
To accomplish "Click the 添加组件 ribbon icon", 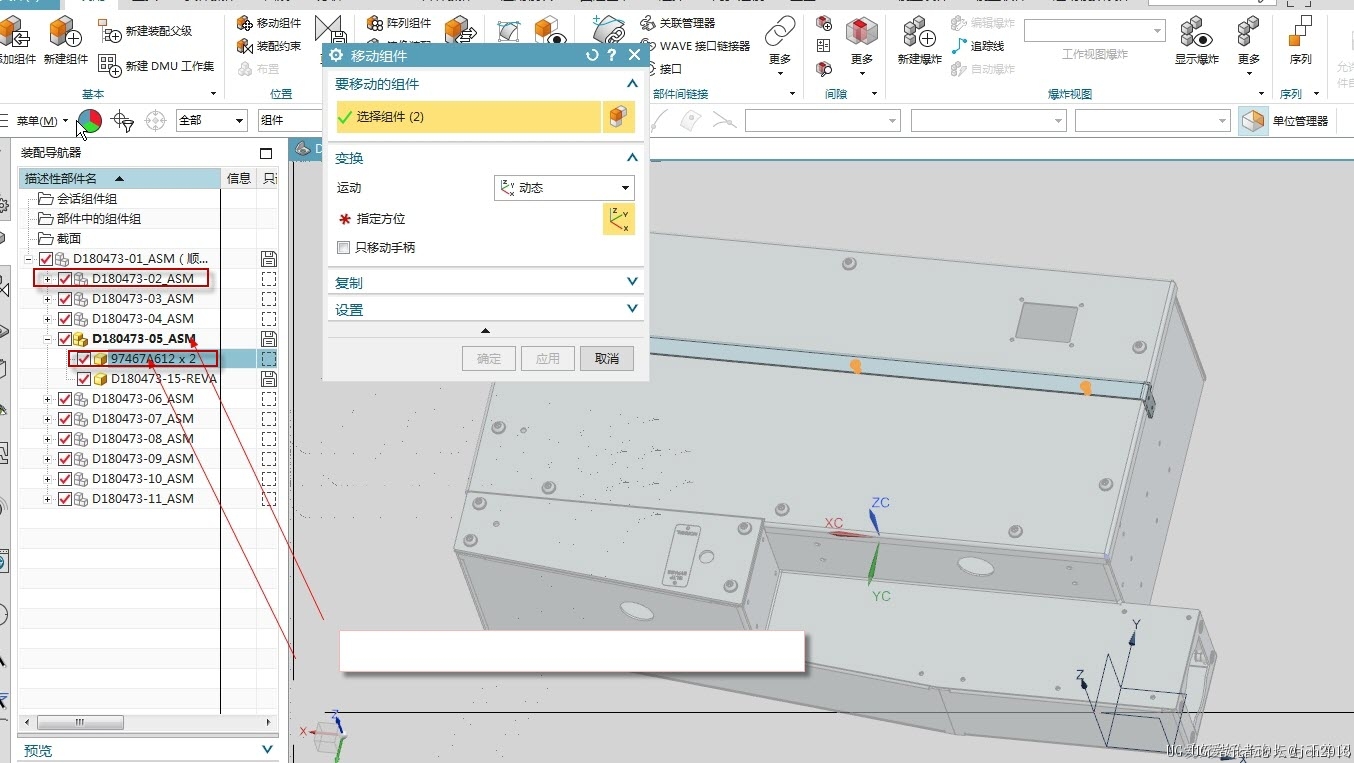I will [x=13, y=34].
